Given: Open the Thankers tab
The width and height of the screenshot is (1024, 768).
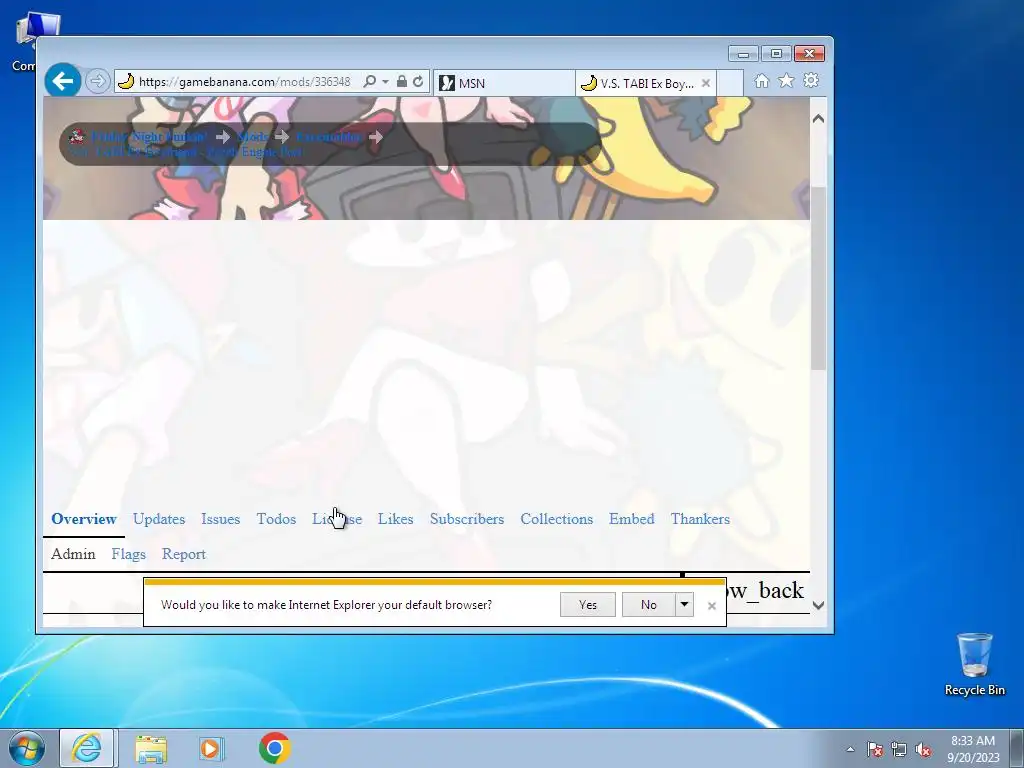Looking at the screenshot, I should pos(700,519).
